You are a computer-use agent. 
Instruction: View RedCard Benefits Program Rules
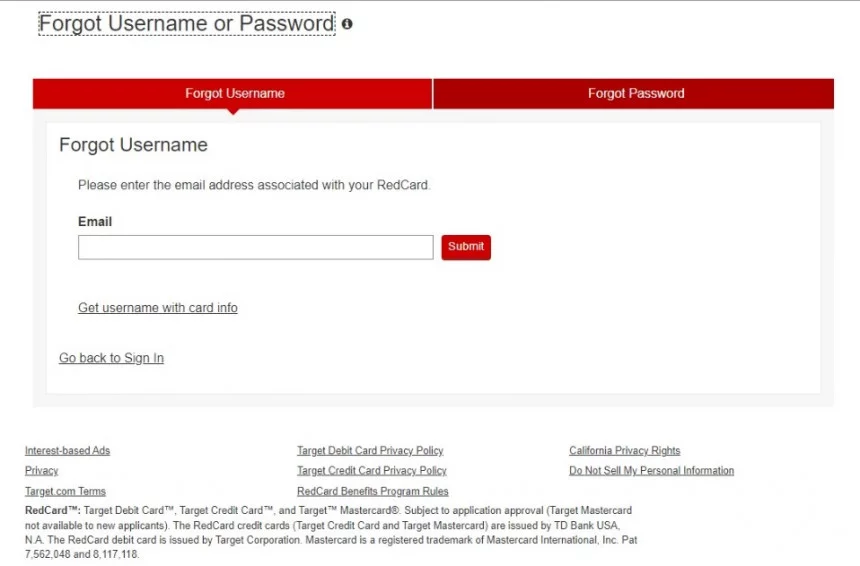(x=373, y=491)
